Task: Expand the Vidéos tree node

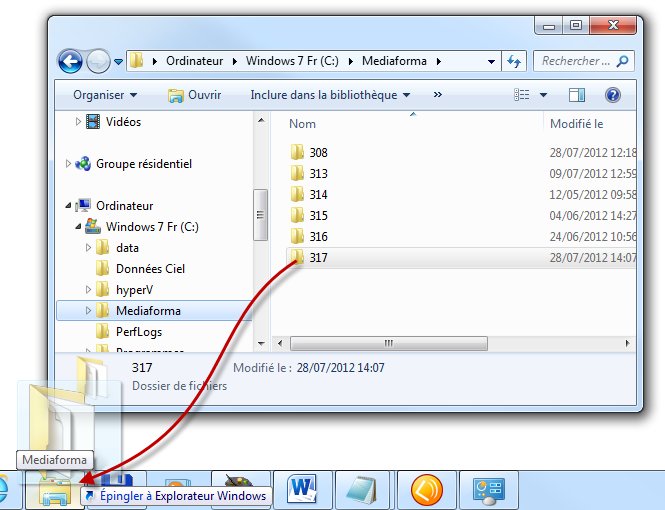Action: pyautogui.click(x=79, y=122)
